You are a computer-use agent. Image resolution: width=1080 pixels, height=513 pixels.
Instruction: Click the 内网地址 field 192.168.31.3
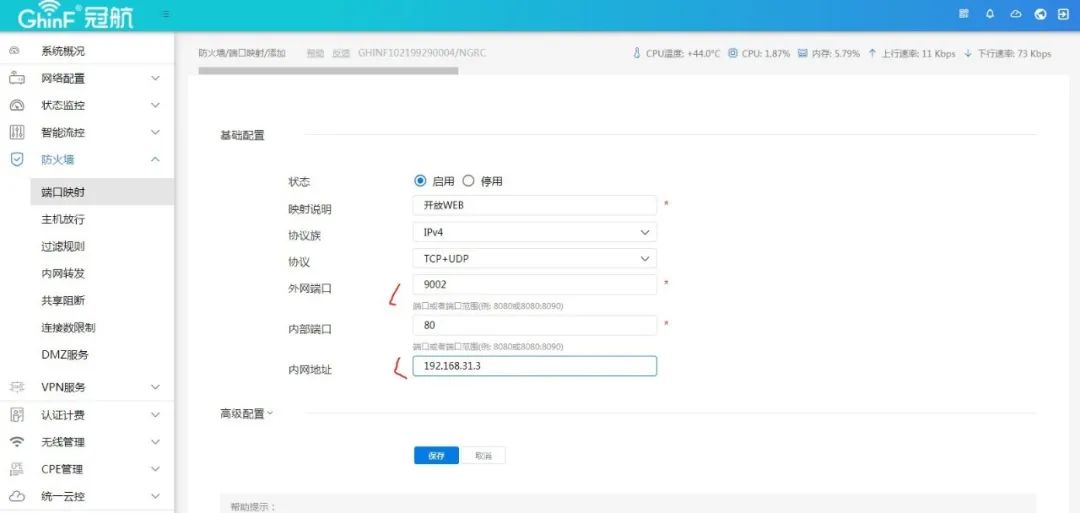(534, 366)
